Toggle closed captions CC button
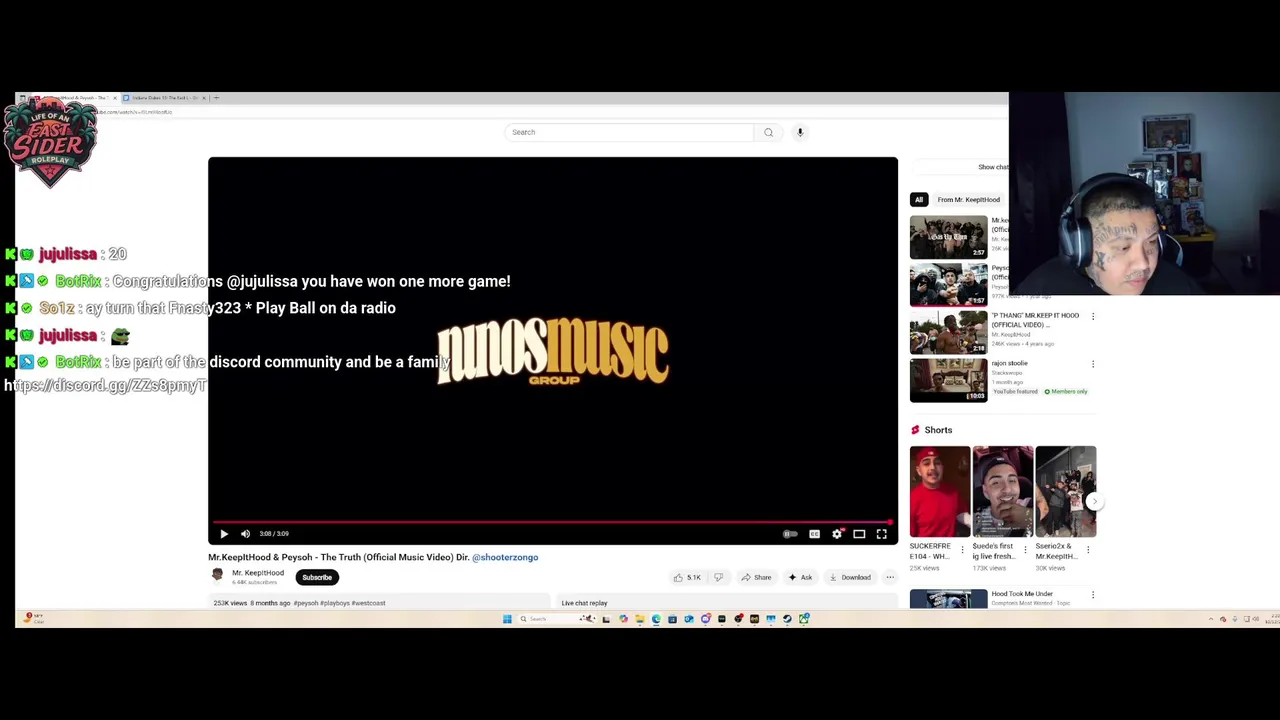 814,534
